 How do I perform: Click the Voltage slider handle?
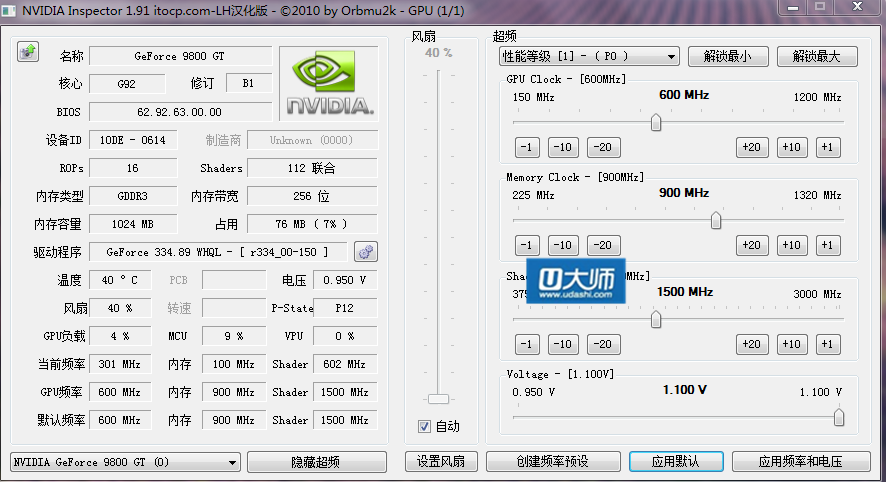pyautogui.click(x=839, y=418)
